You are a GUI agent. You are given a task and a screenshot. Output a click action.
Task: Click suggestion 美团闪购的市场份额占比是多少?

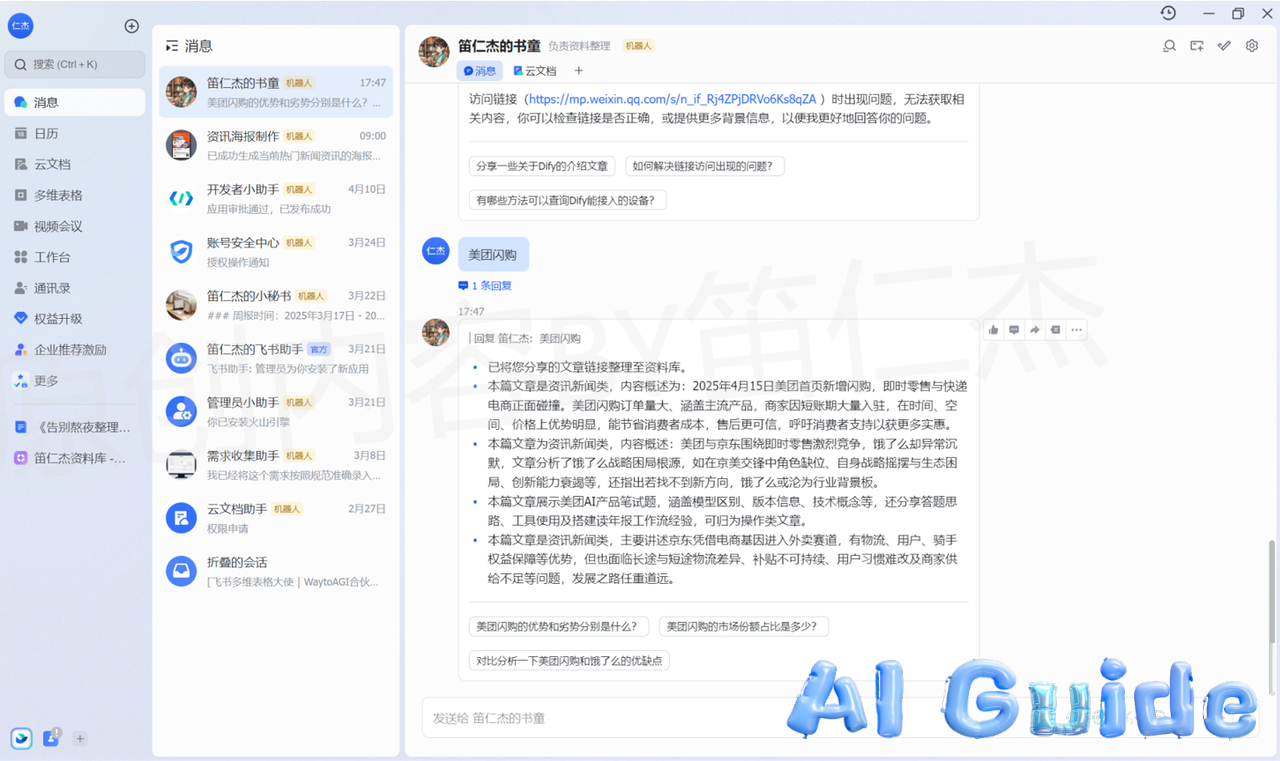coord(743,627)
